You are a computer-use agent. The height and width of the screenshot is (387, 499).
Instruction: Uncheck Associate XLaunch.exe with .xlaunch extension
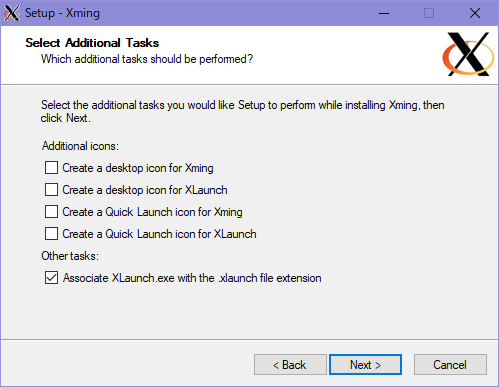coord(51,278)
